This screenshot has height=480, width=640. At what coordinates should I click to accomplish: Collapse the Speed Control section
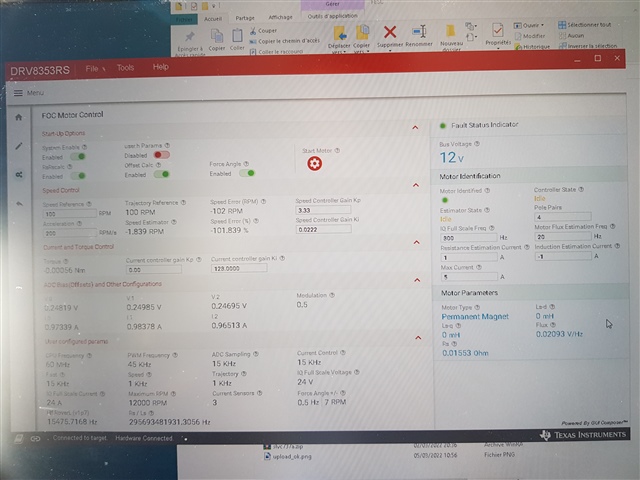point(416,185)
